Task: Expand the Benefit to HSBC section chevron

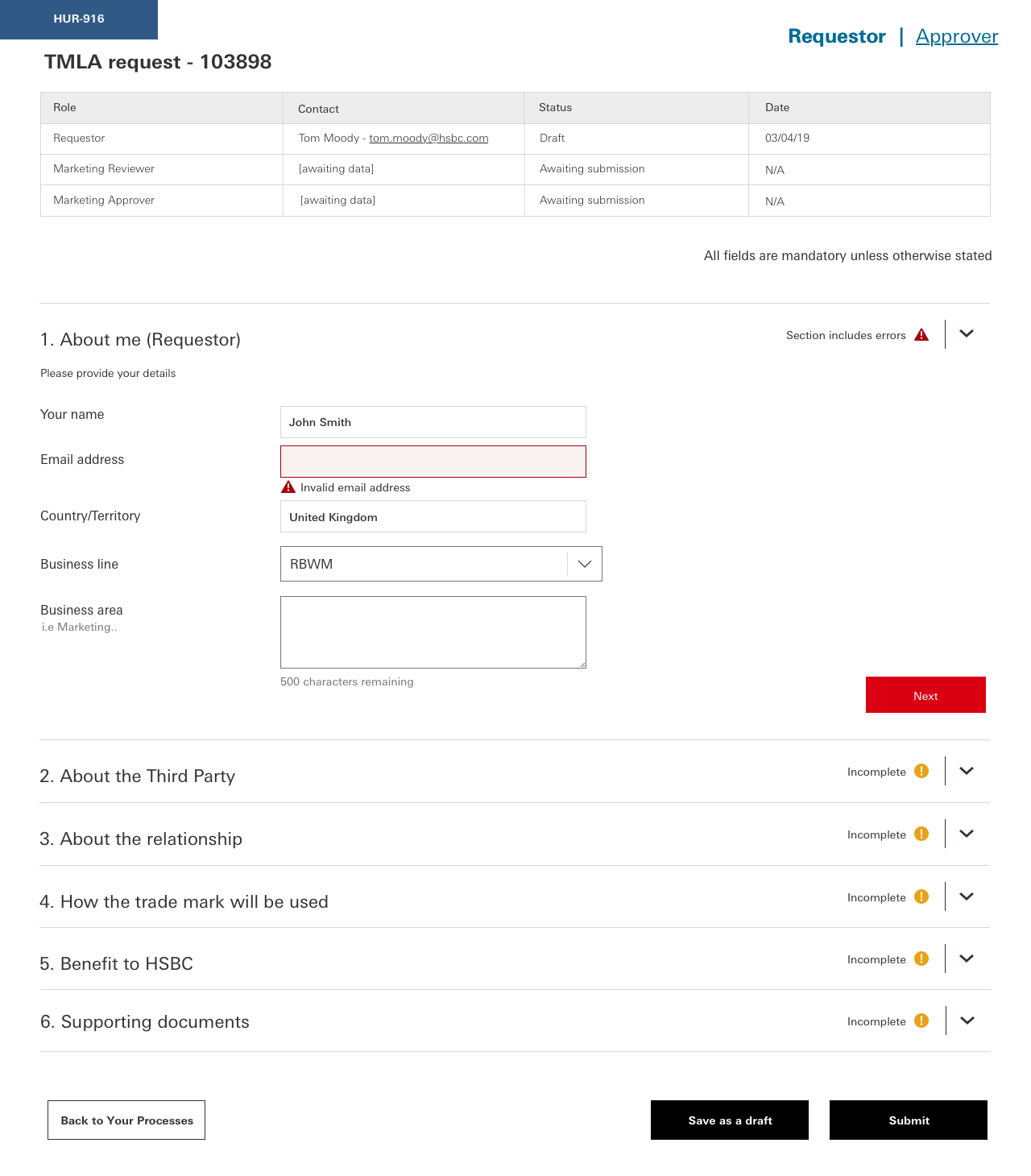Action: [967, 959]
